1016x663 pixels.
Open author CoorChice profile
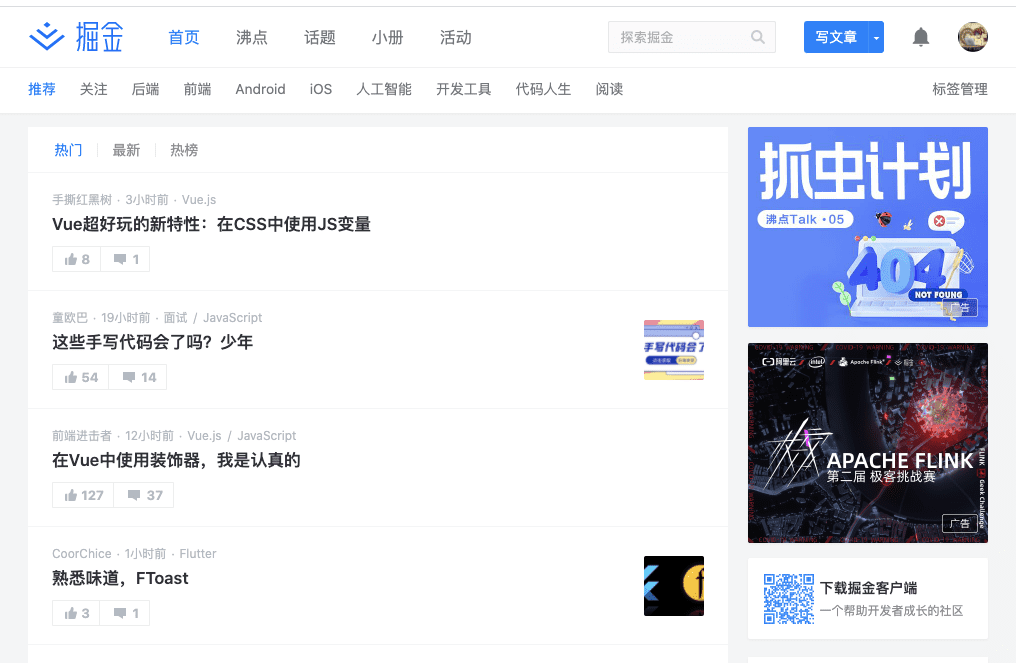82,553
